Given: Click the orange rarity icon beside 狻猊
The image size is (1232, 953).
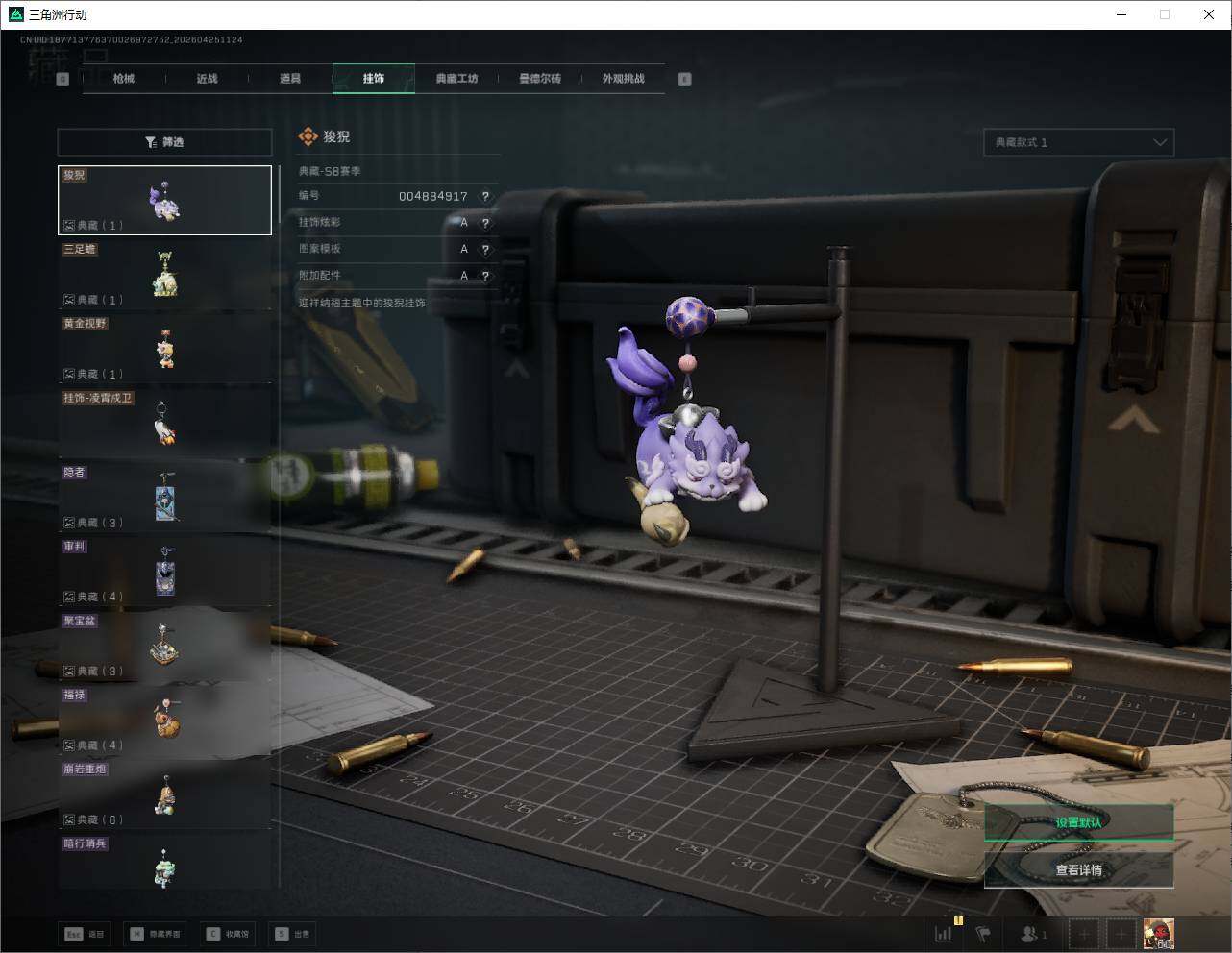Looking at the screenshot, I should [x=308, y=137].
